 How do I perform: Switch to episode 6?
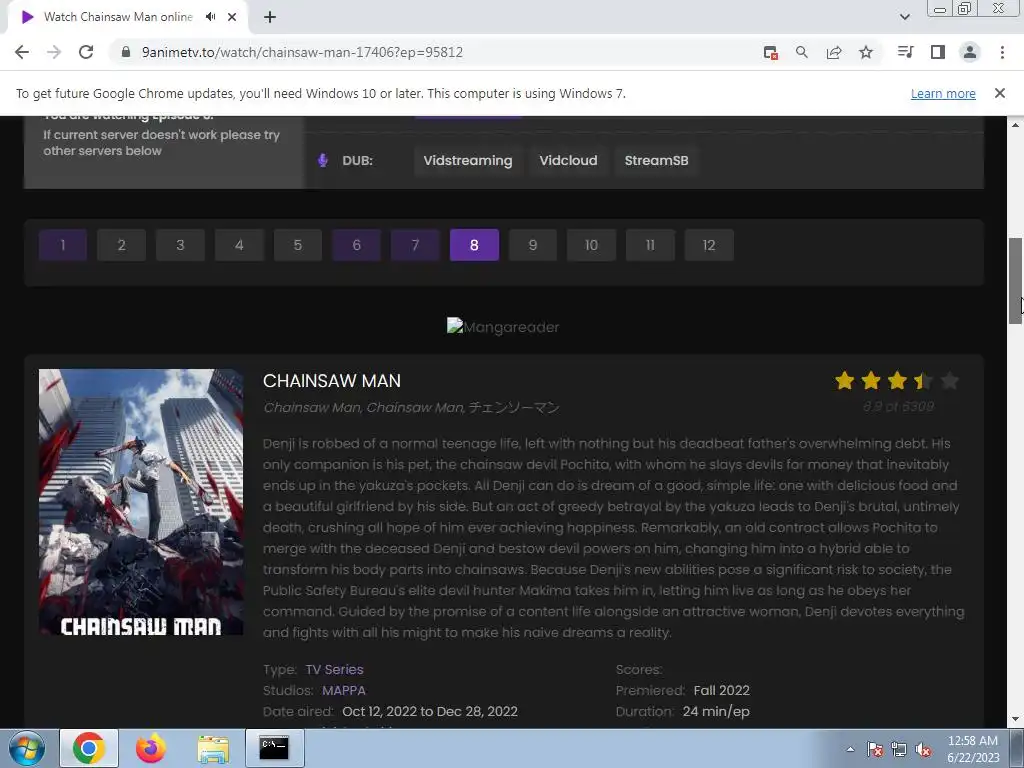click(357, 245)
